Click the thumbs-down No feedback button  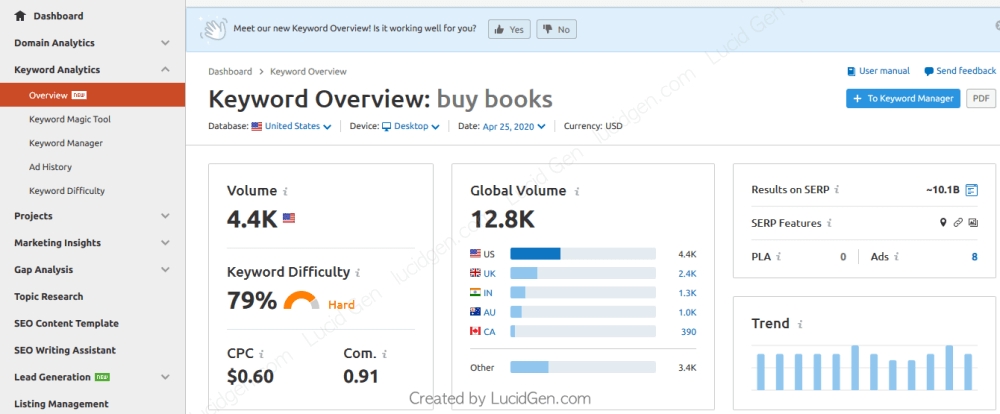[556, 30]
